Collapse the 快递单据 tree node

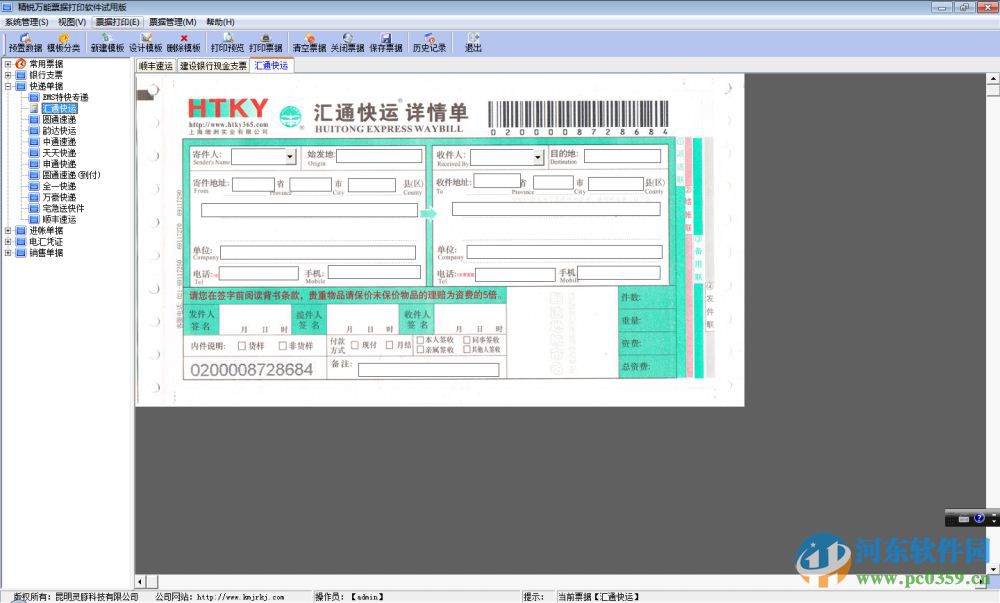(x=8, y=86)
